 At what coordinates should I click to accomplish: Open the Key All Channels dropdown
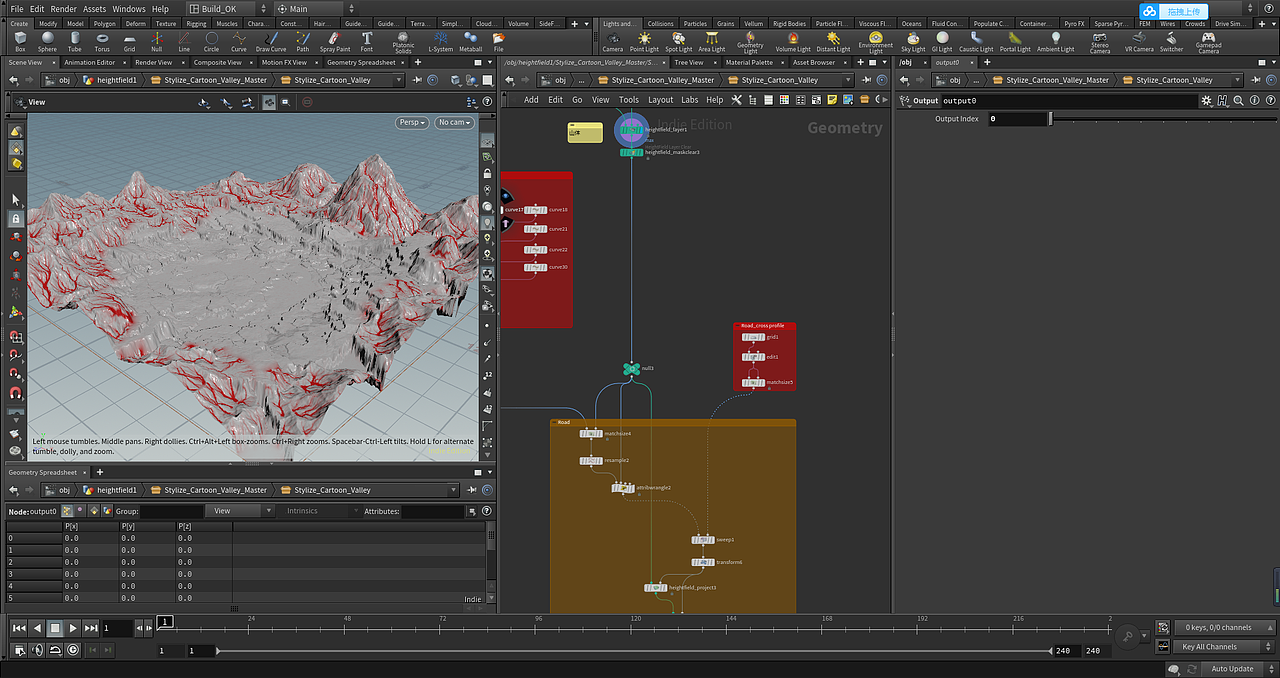point(1223,647)
